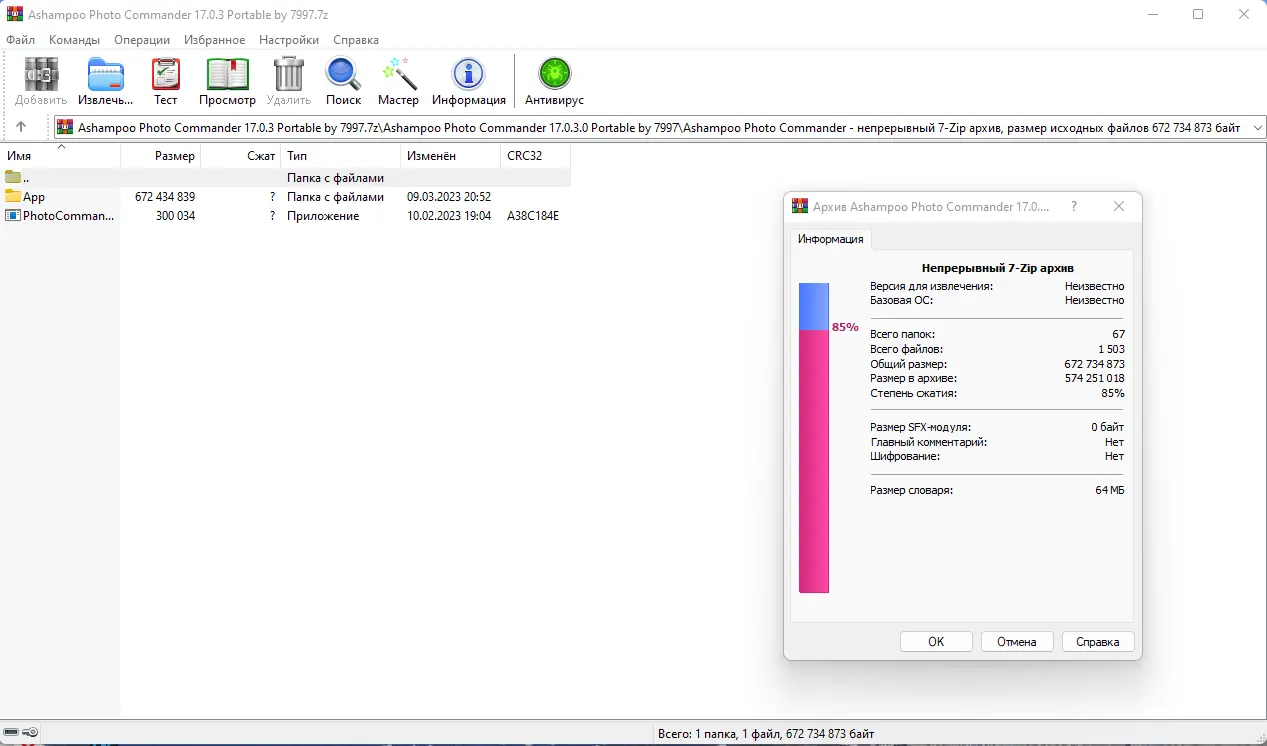Add files using the Добавить toolbar icon
The image size is (1267, 746).
(x=40, y=75)
